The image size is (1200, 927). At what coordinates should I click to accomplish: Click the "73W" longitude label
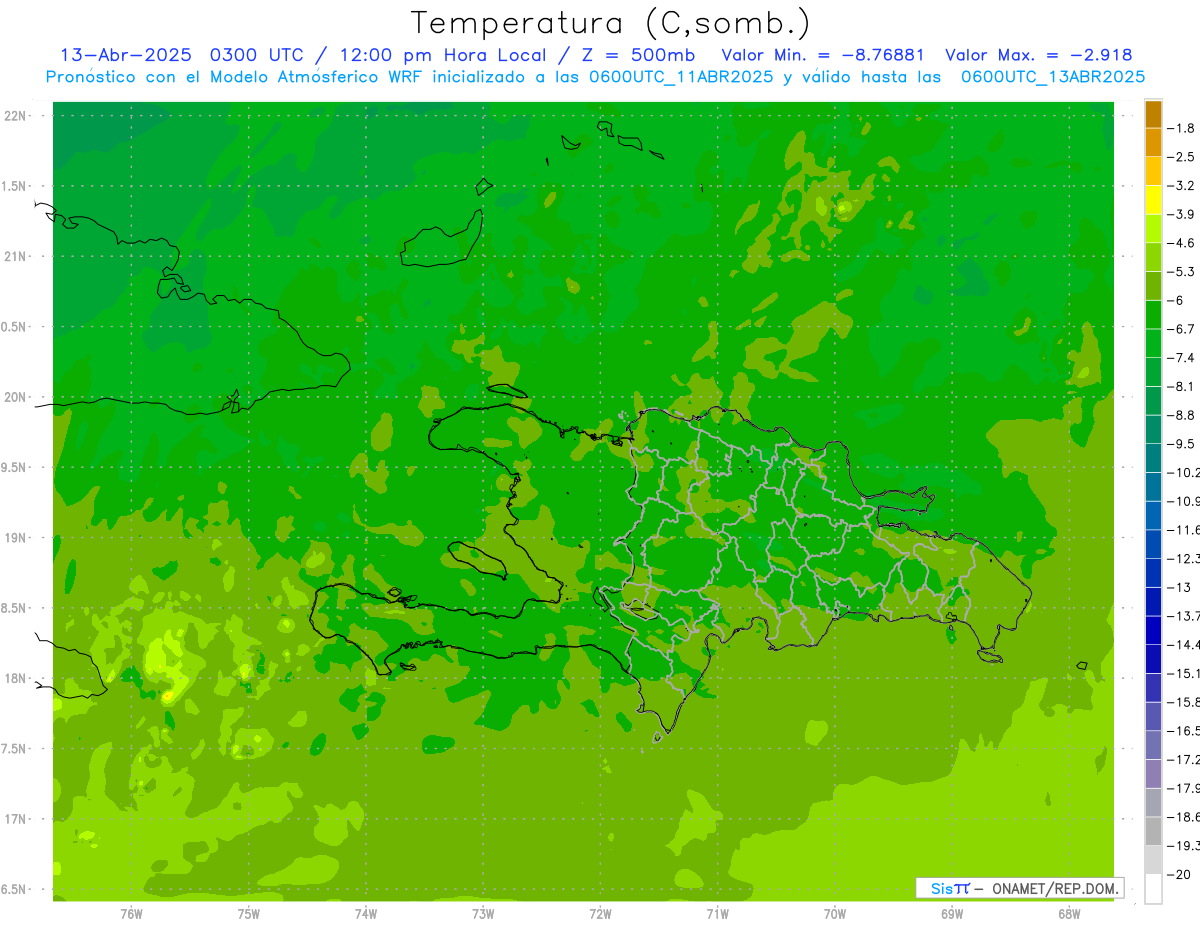(x=483, y=914)
